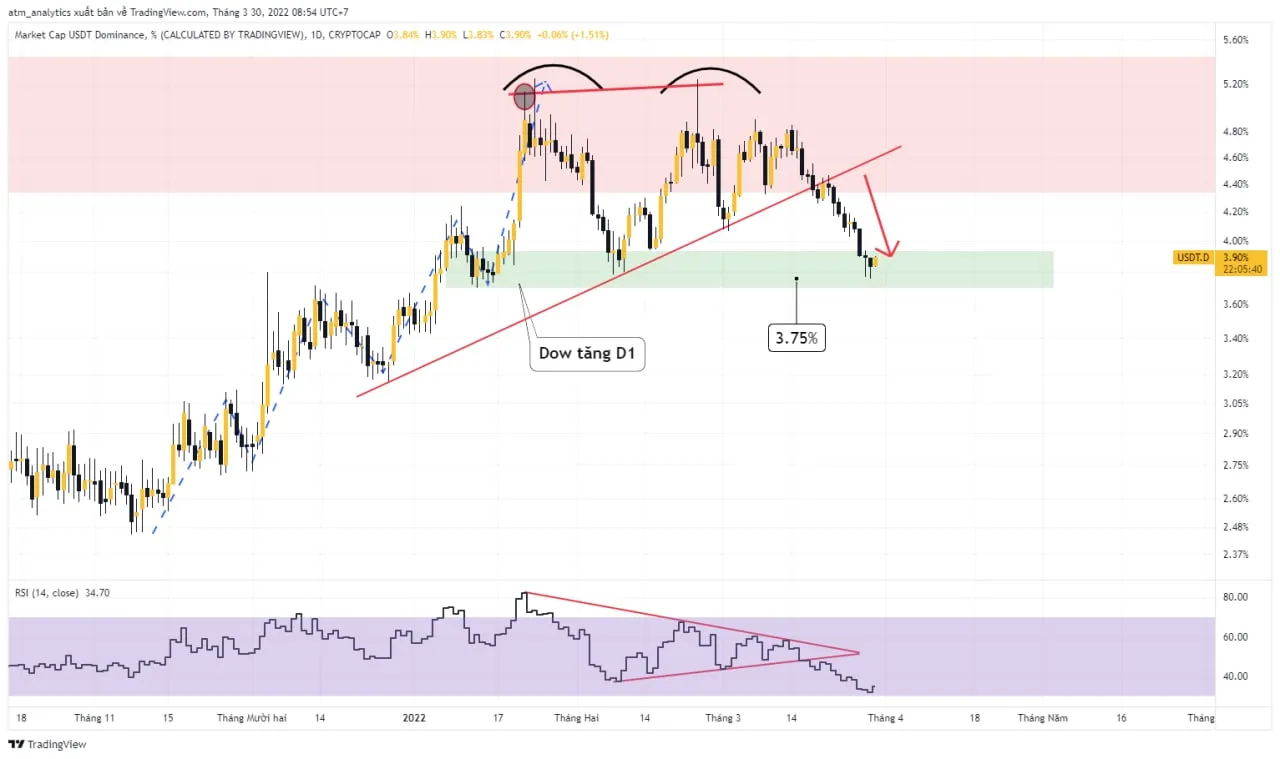
Task: Click the 3.60% price axis label
Action: coord(1234,304)
